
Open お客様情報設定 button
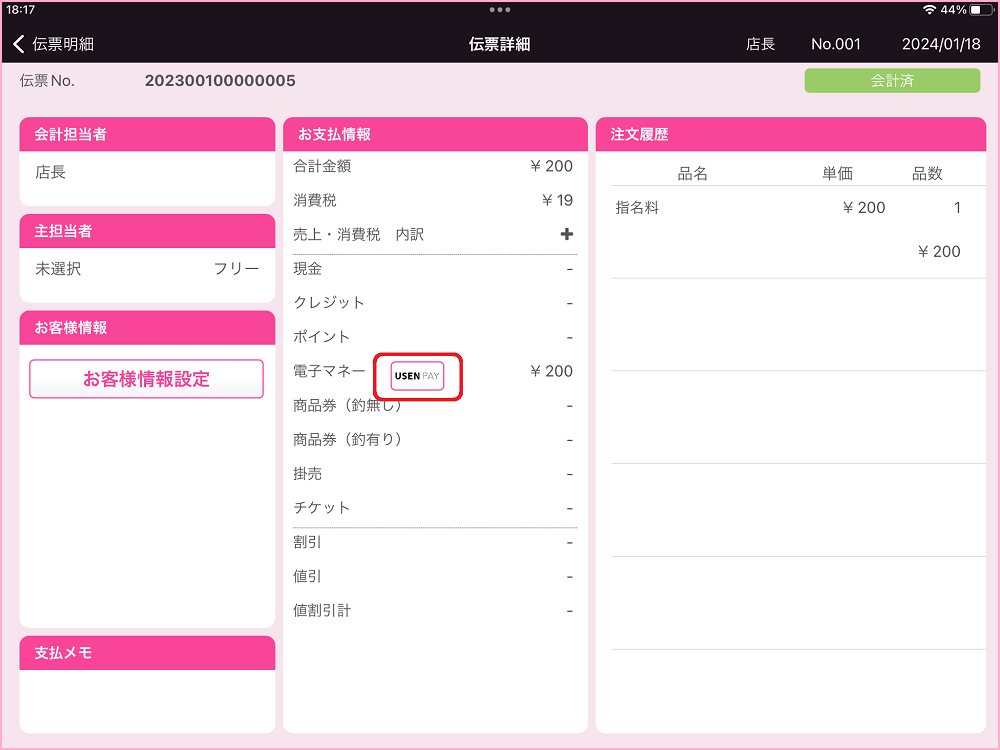pos(146,379)
